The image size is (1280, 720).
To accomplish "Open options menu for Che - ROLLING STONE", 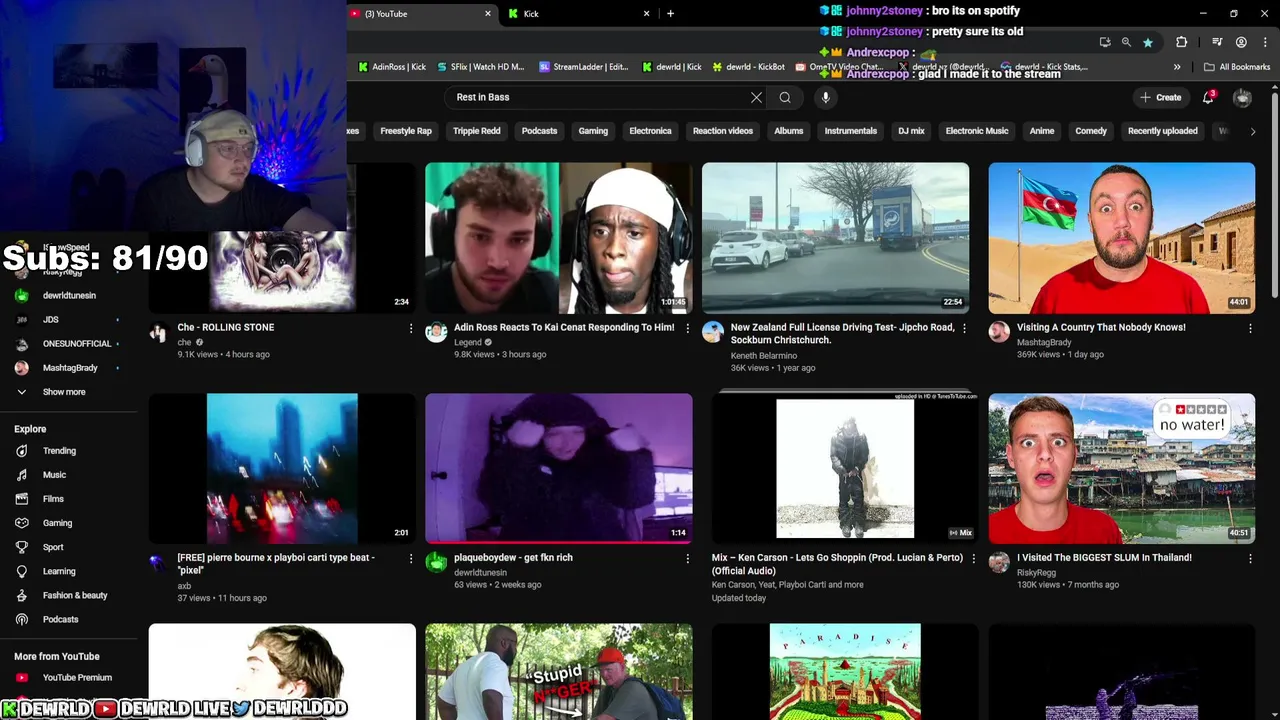I will pyautogui.click(x=410, y=328).
